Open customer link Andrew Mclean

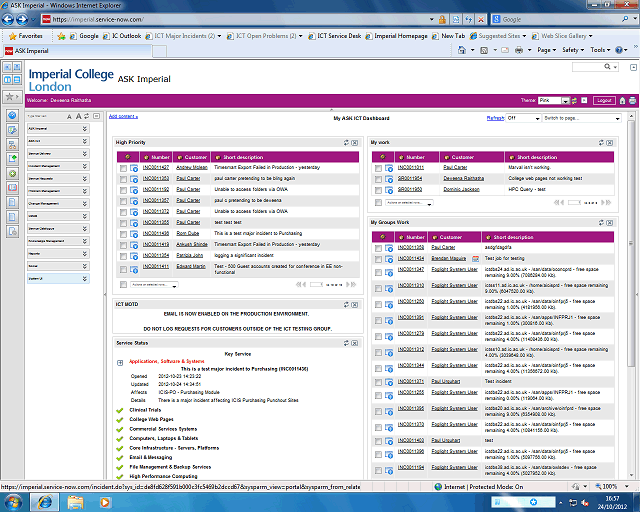click(192, 168)
